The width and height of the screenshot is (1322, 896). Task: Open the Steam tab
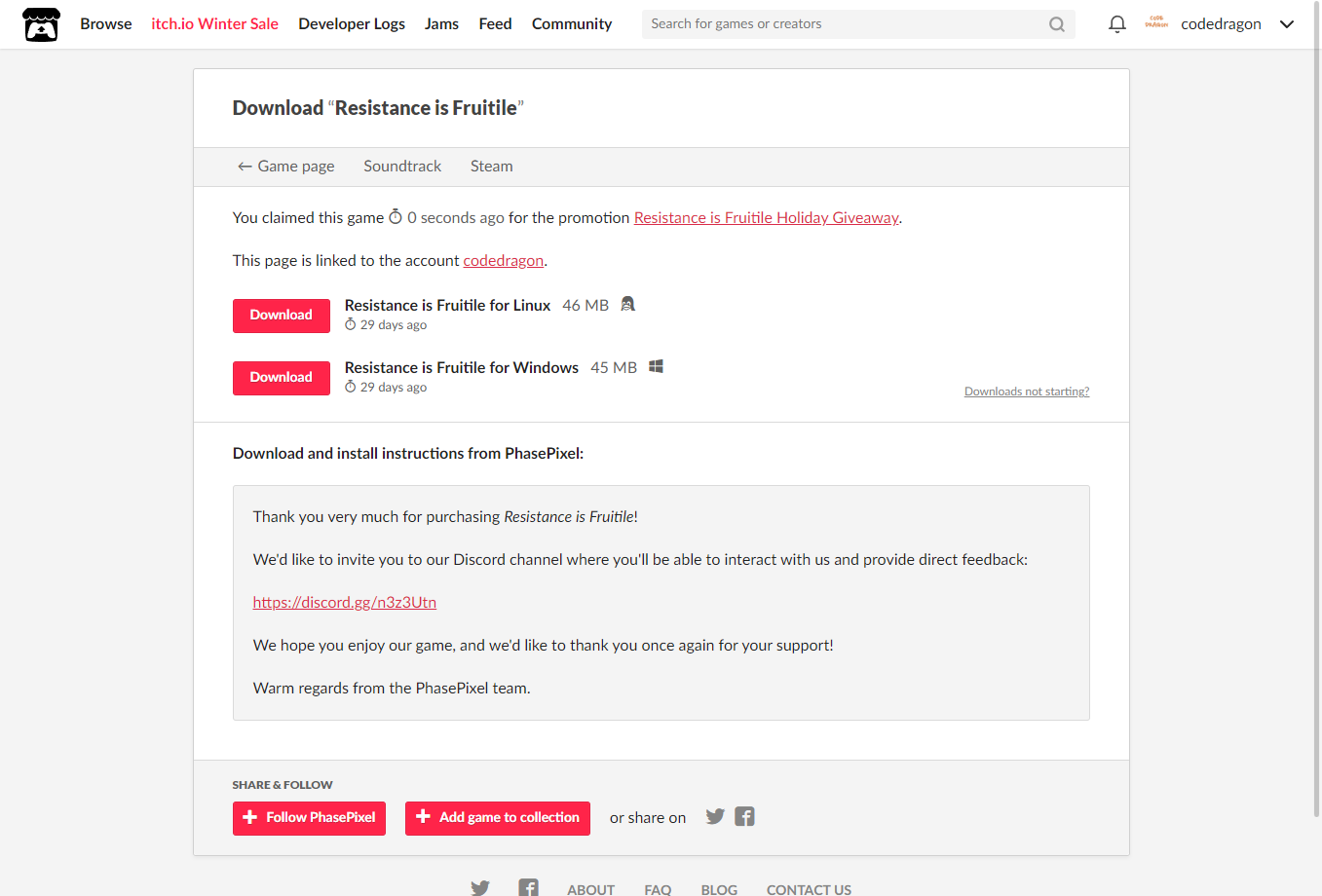pyautogui.click(x=492, y=166)
